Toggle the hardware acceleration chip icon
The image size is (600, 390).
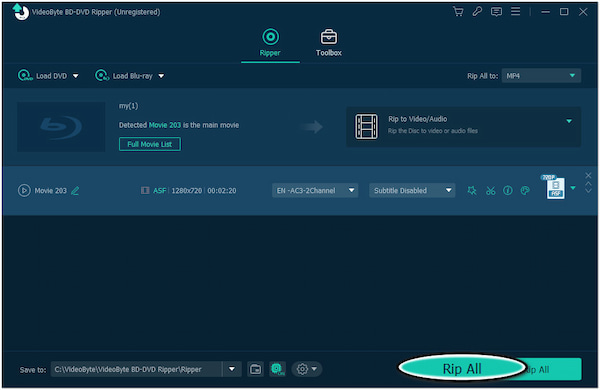point(278,369)
